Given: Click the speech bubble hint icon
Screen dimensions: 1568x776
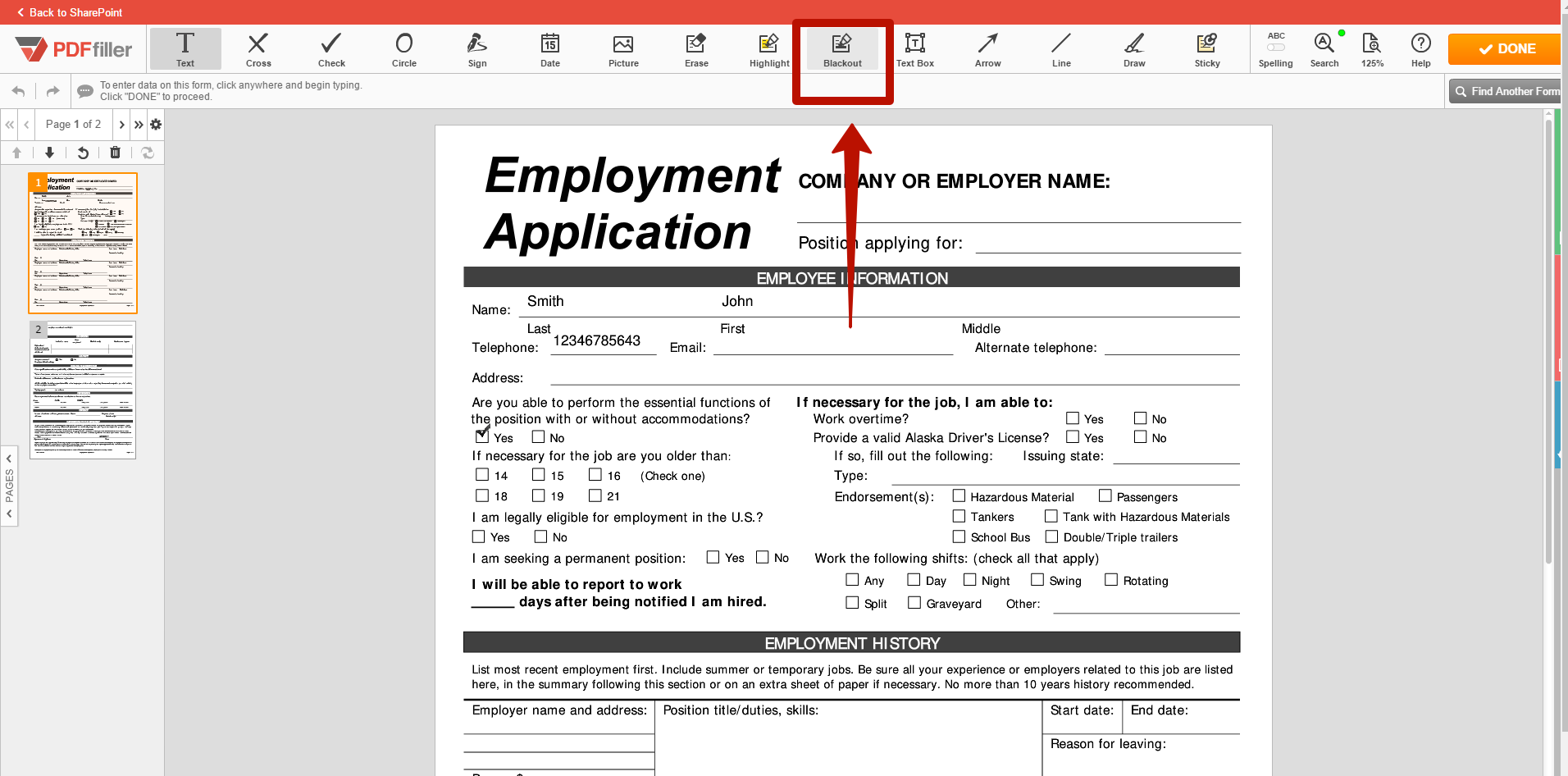Looking at the screenshot, I should [x=85, y=91].
